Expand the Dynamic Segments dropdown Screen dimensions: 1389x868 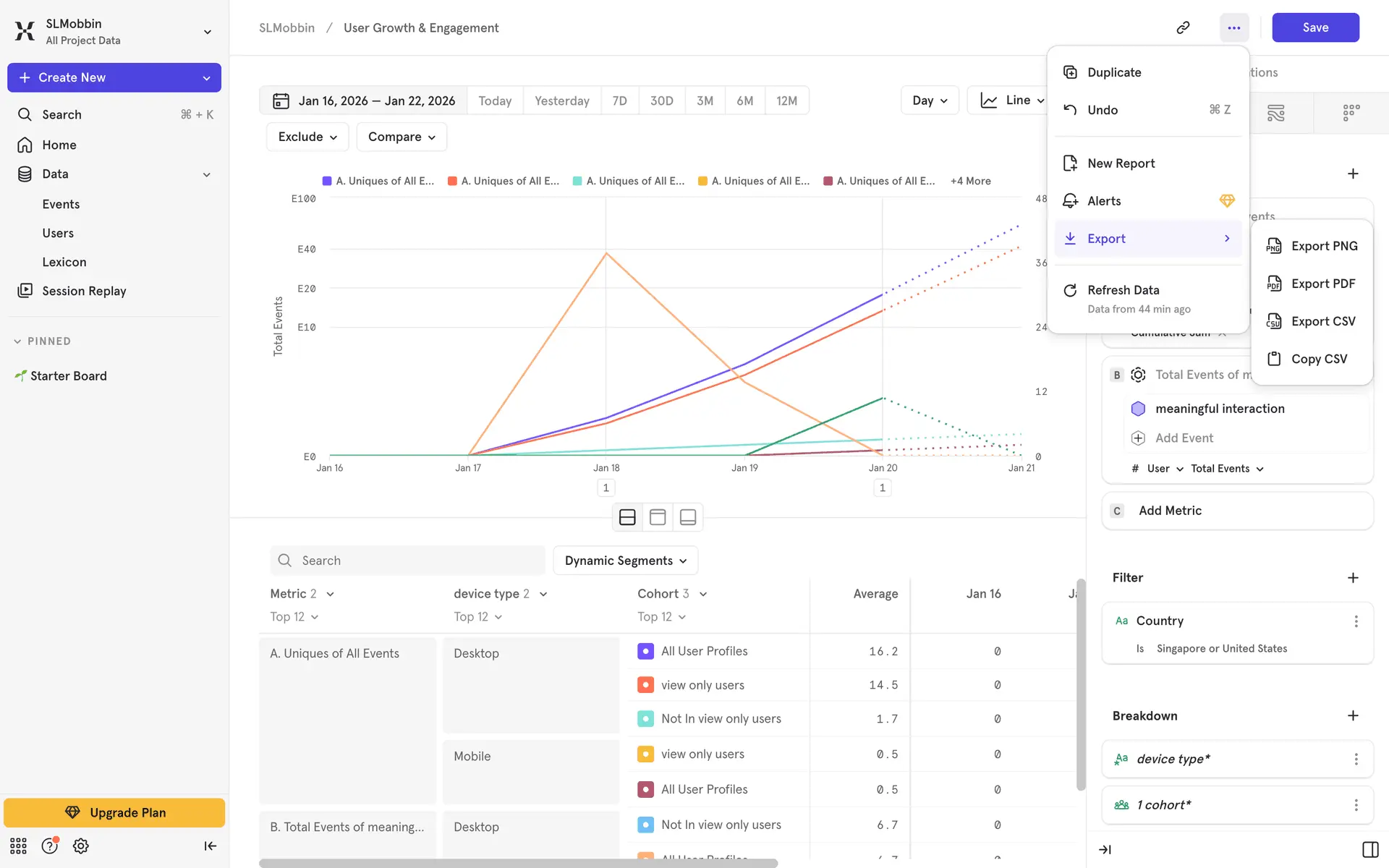(625, 561)
